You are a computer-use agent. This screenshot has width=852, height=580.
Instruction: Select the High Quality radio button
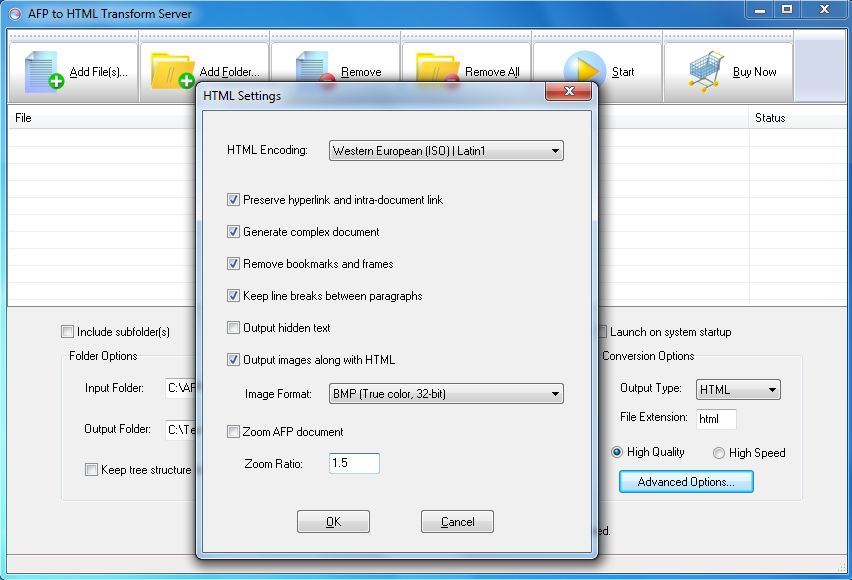pyautogui.click(x=617, y=452)
